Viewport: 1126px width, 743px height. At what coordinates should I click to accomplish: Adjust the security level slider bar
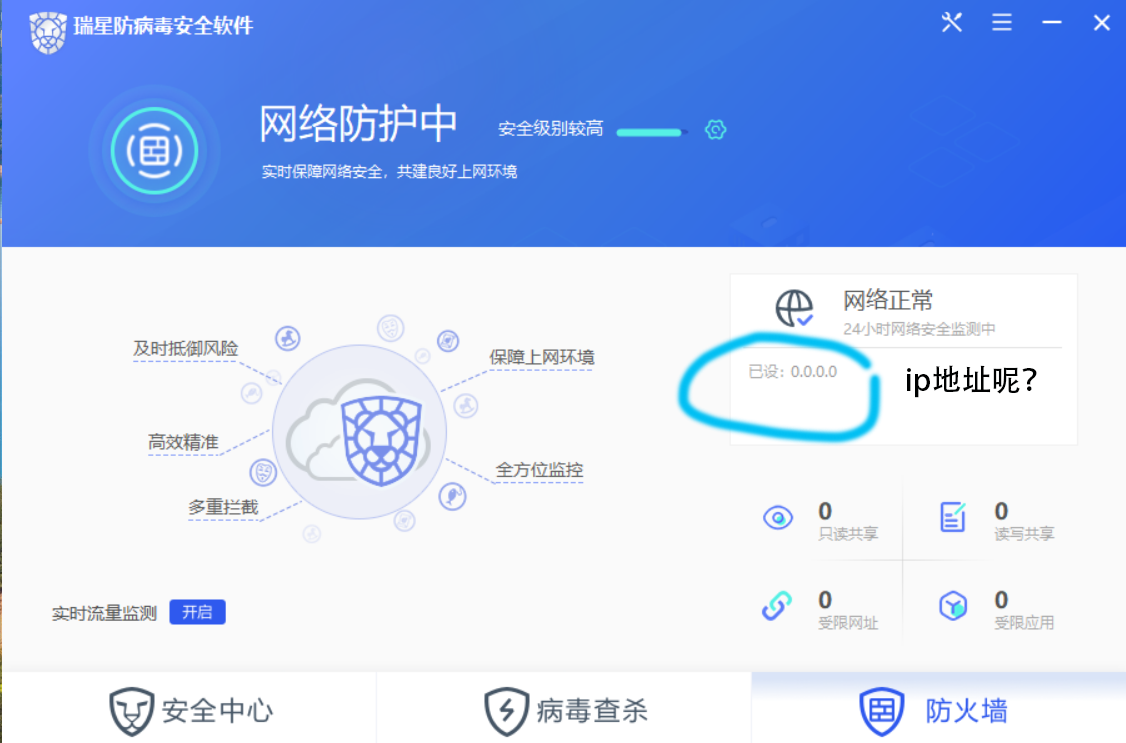tap(651, 132)
